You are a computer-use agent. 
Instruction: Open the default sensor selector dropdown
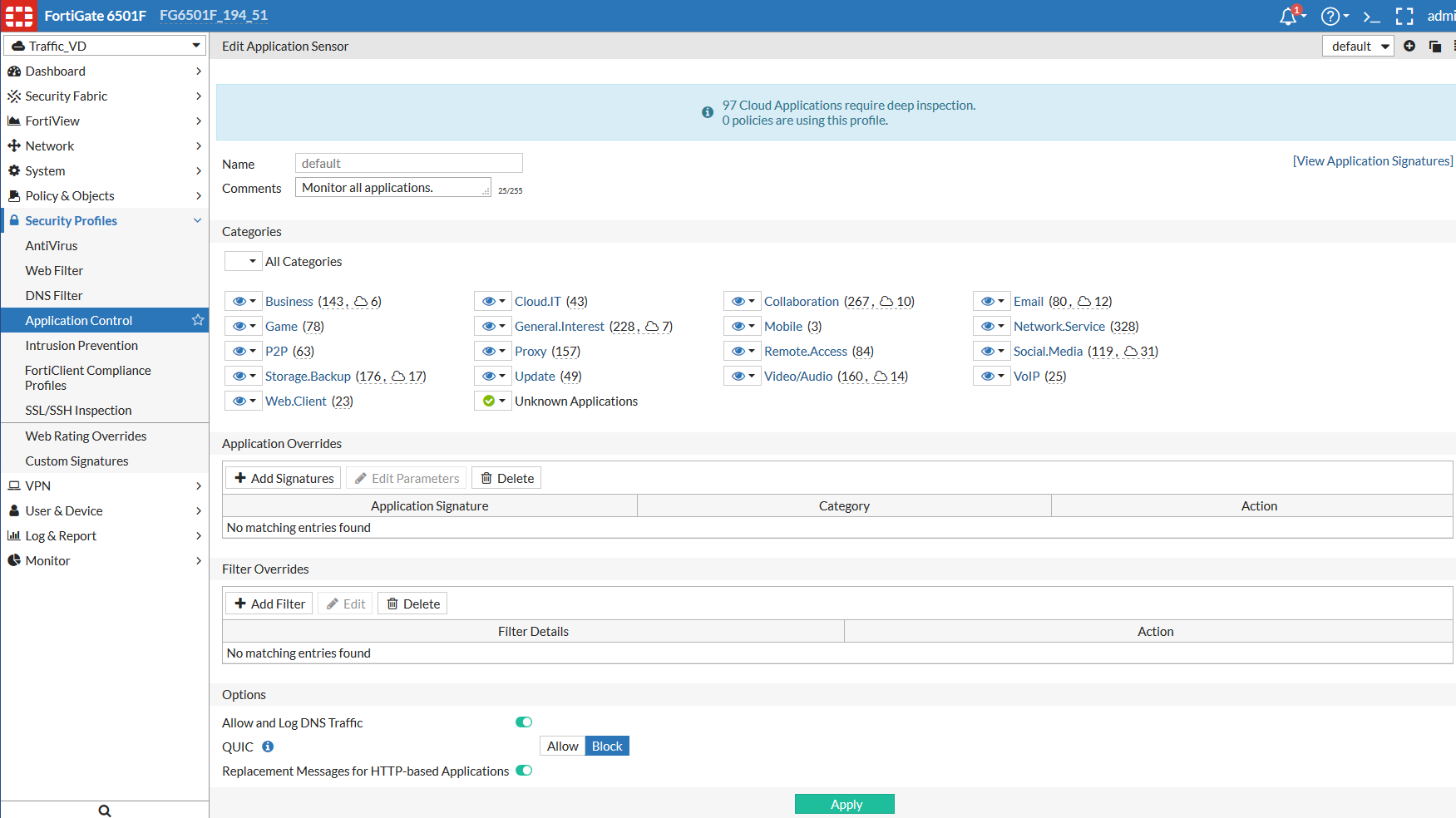pyautogui.click(x=1358, y=46)
